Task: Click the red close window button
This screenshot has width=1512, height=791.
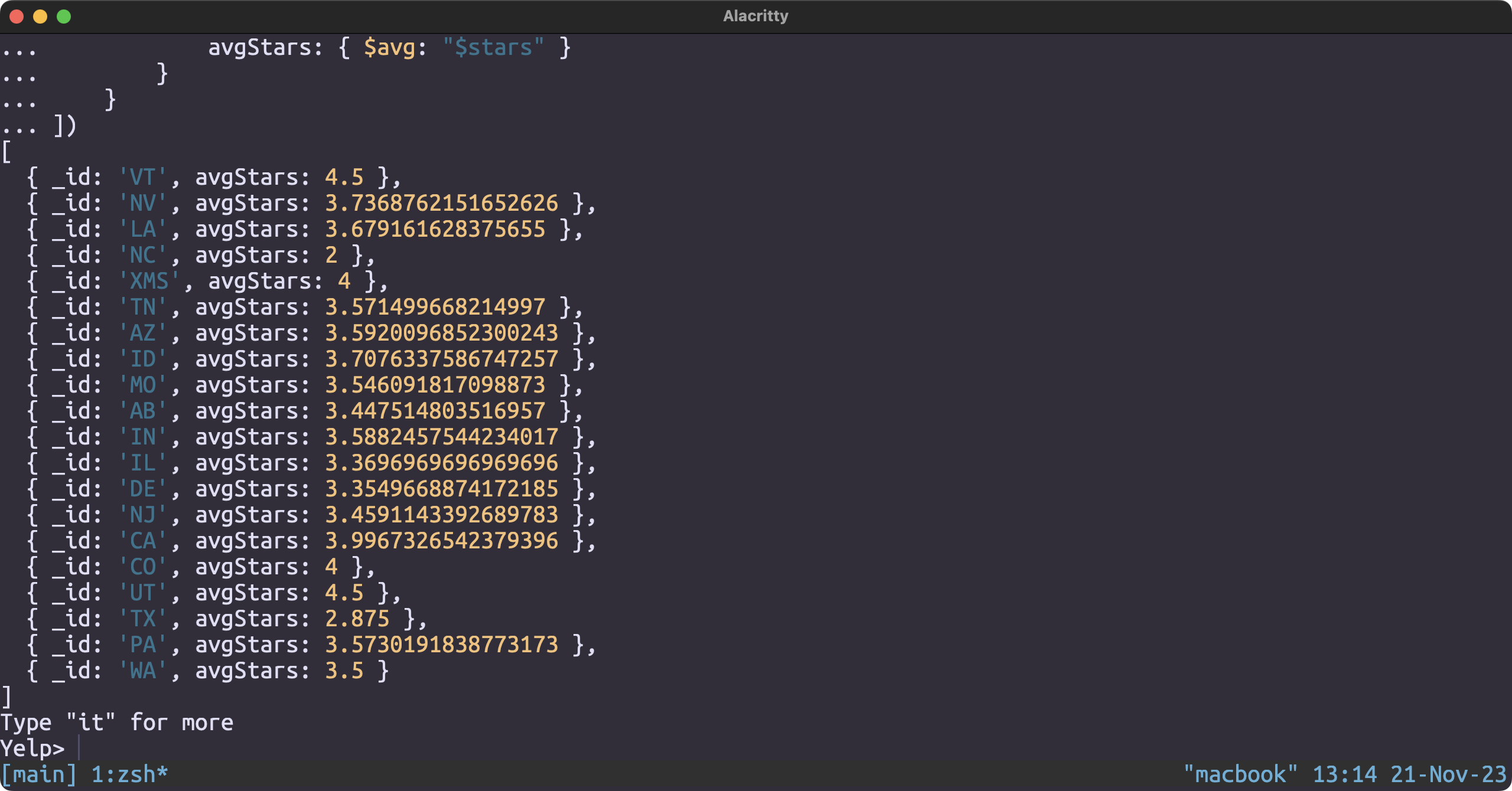Action: [x=17, y=17]
